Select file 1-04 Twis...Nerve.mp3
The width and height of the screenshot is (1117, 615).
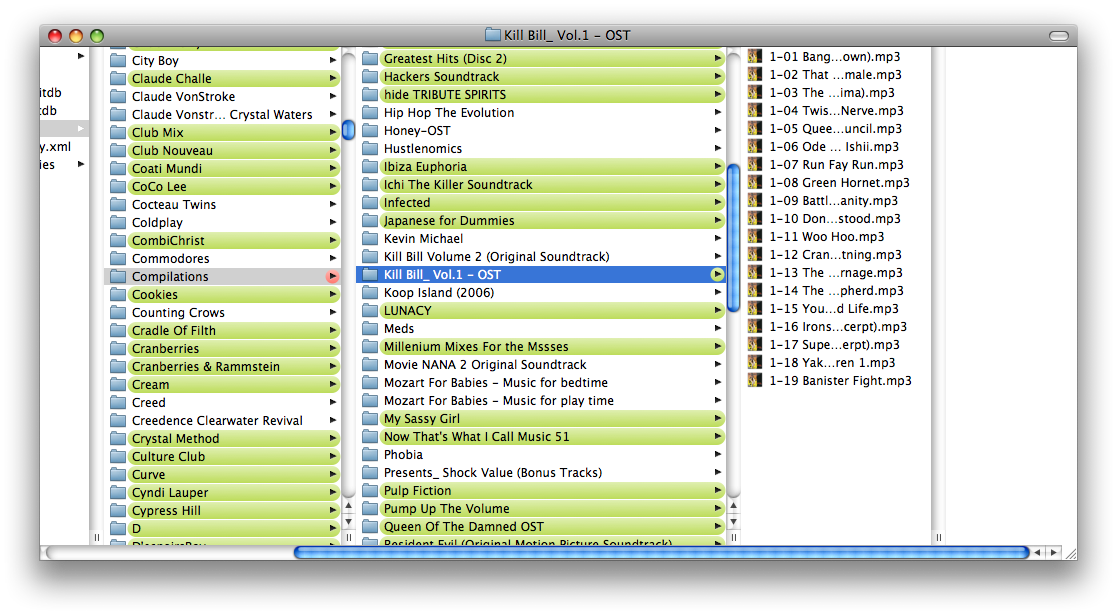835,110
